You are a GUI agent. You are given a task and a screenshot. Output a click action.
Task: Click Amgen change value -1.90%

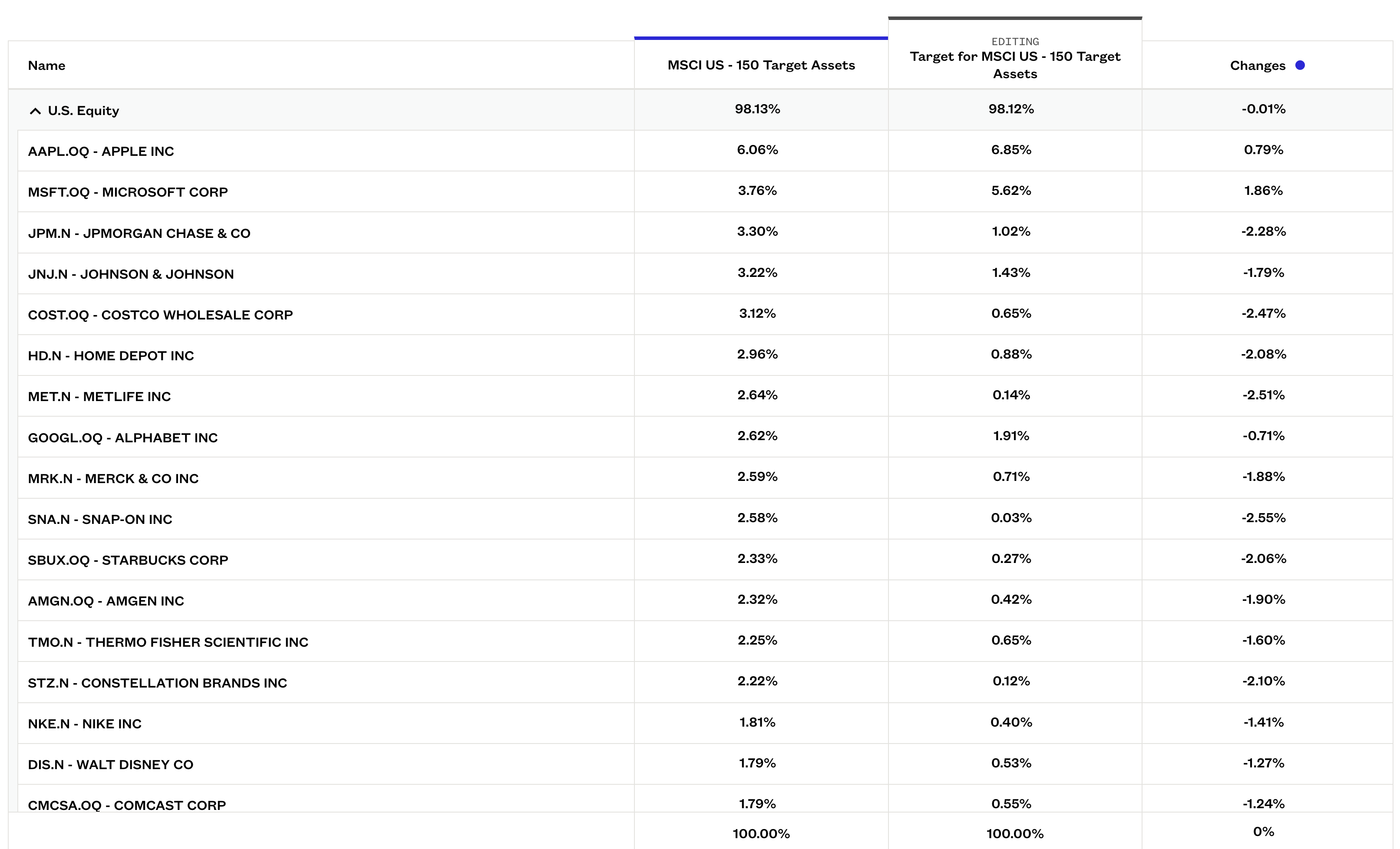[x=1263, y=600]
